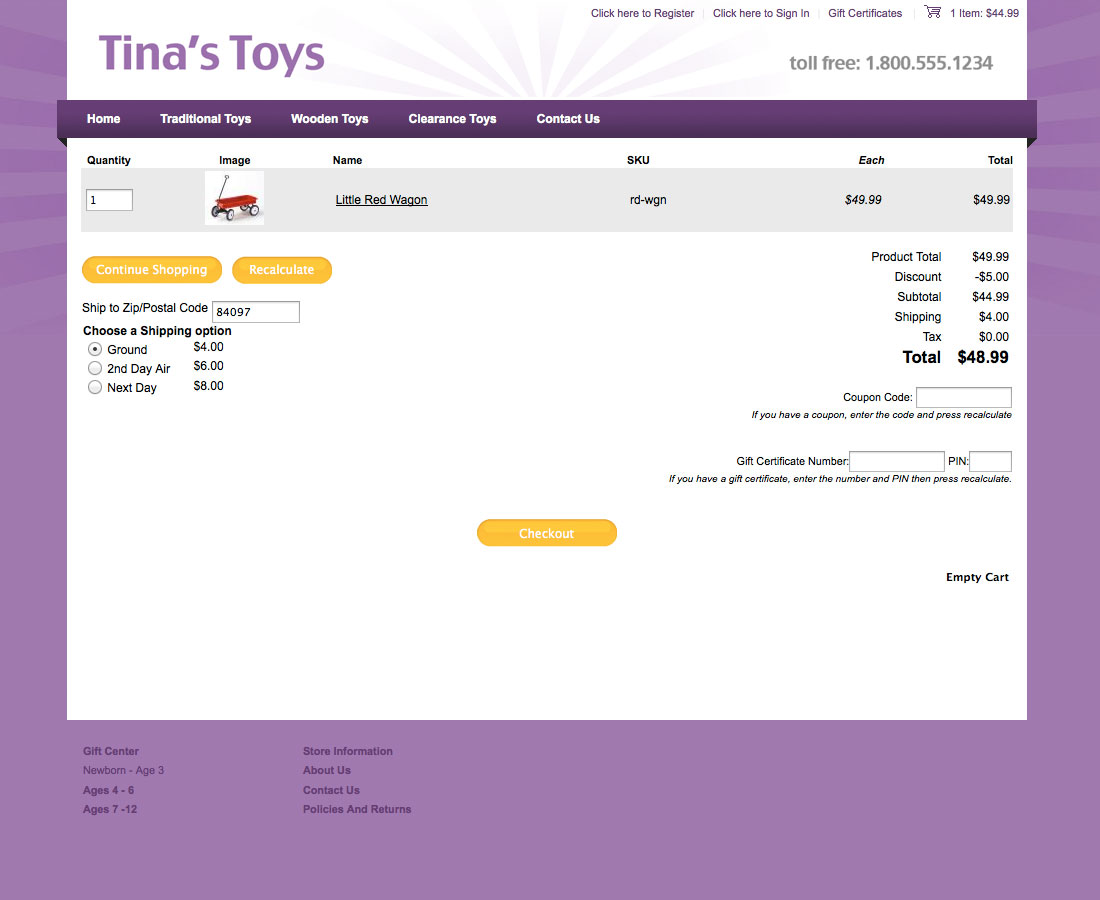Open the Home navigation tab

pyautogui.click(x=103, y=119)
